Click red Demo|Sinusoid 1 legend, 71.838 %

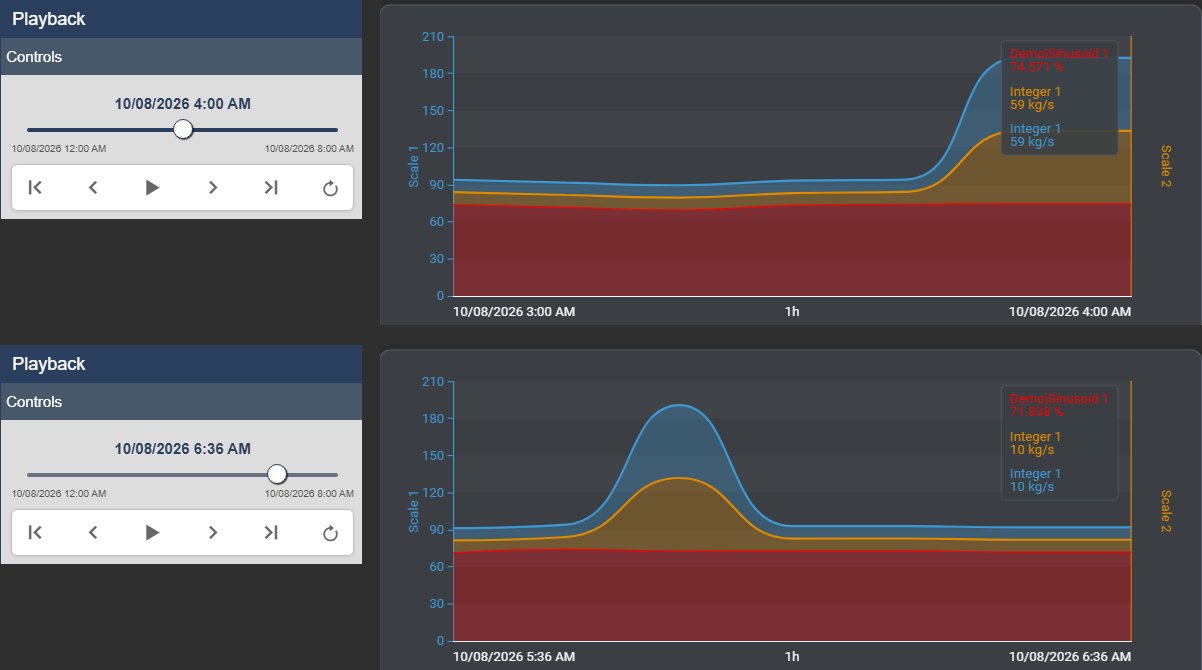coord(1059,405)
